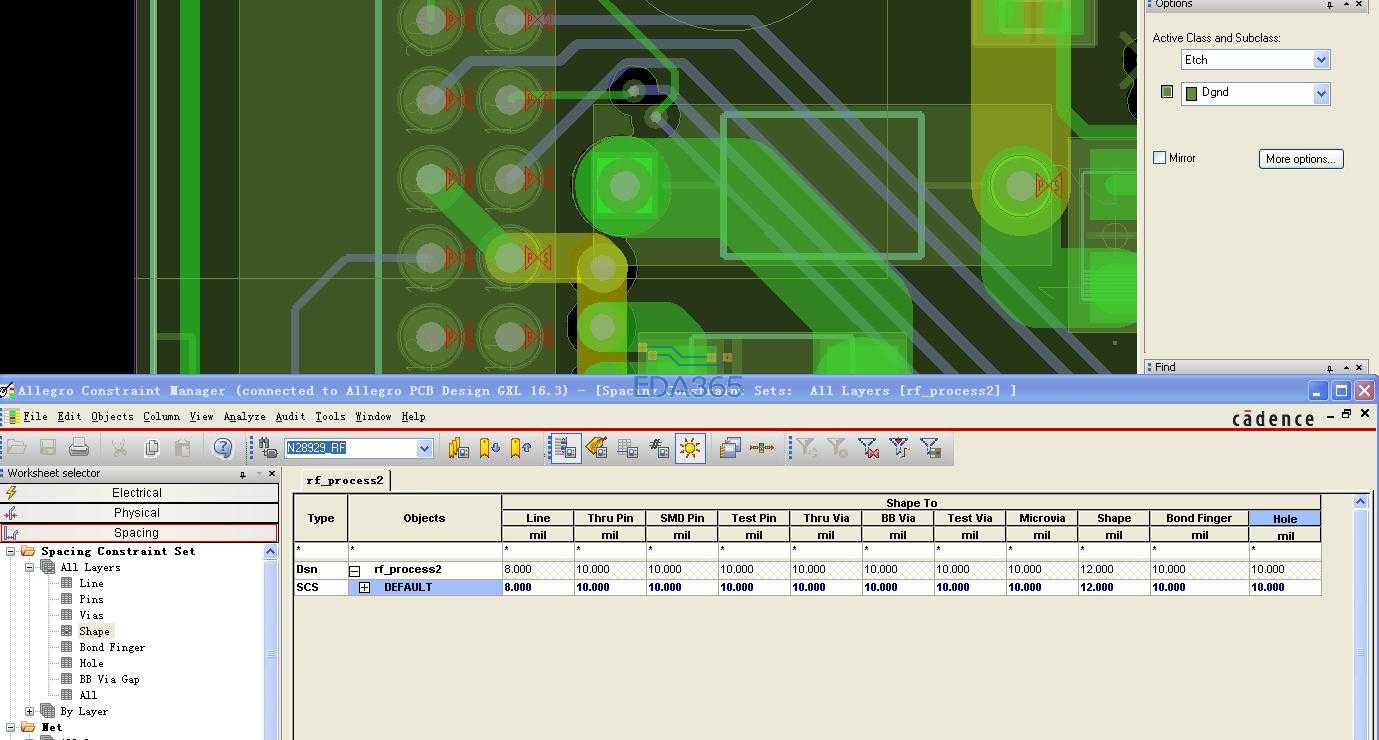This screenshot has height=740, width=1379.
Task: Open the Etch active class dropdown
Action: 1321,60
